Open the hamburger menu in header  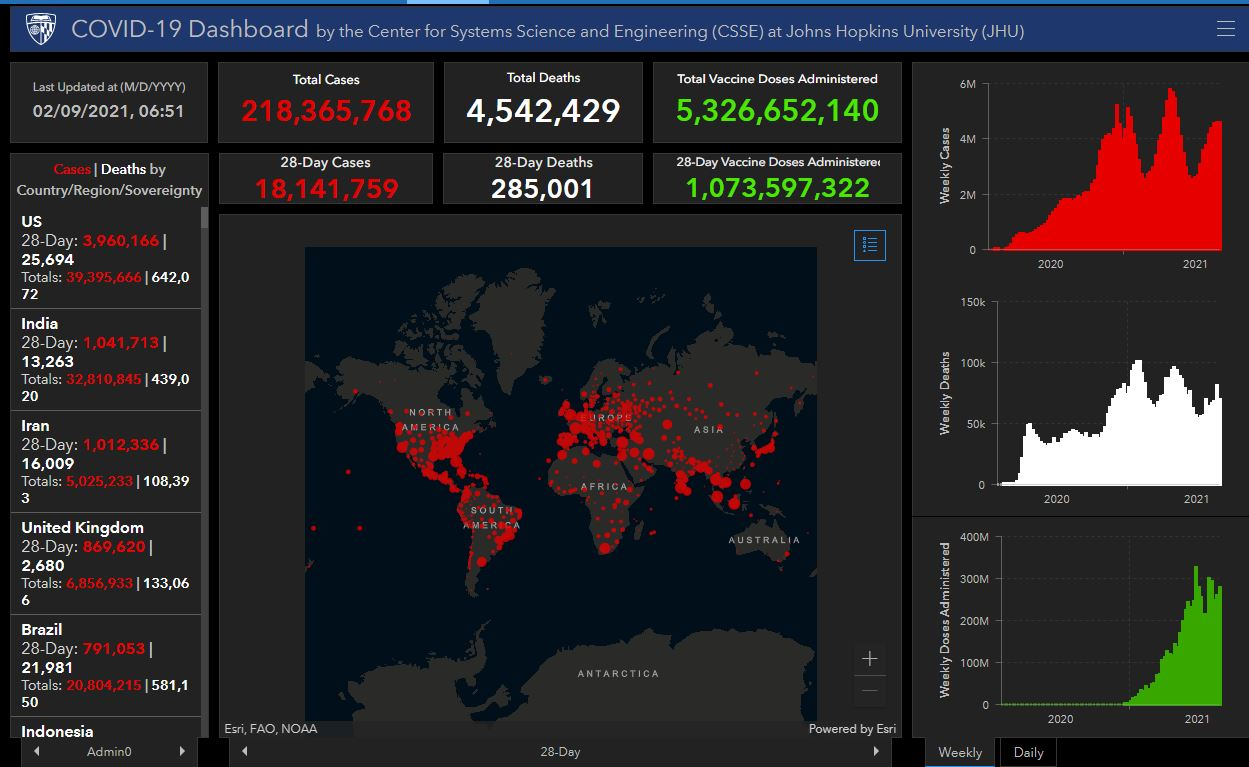pos(1225,29)
